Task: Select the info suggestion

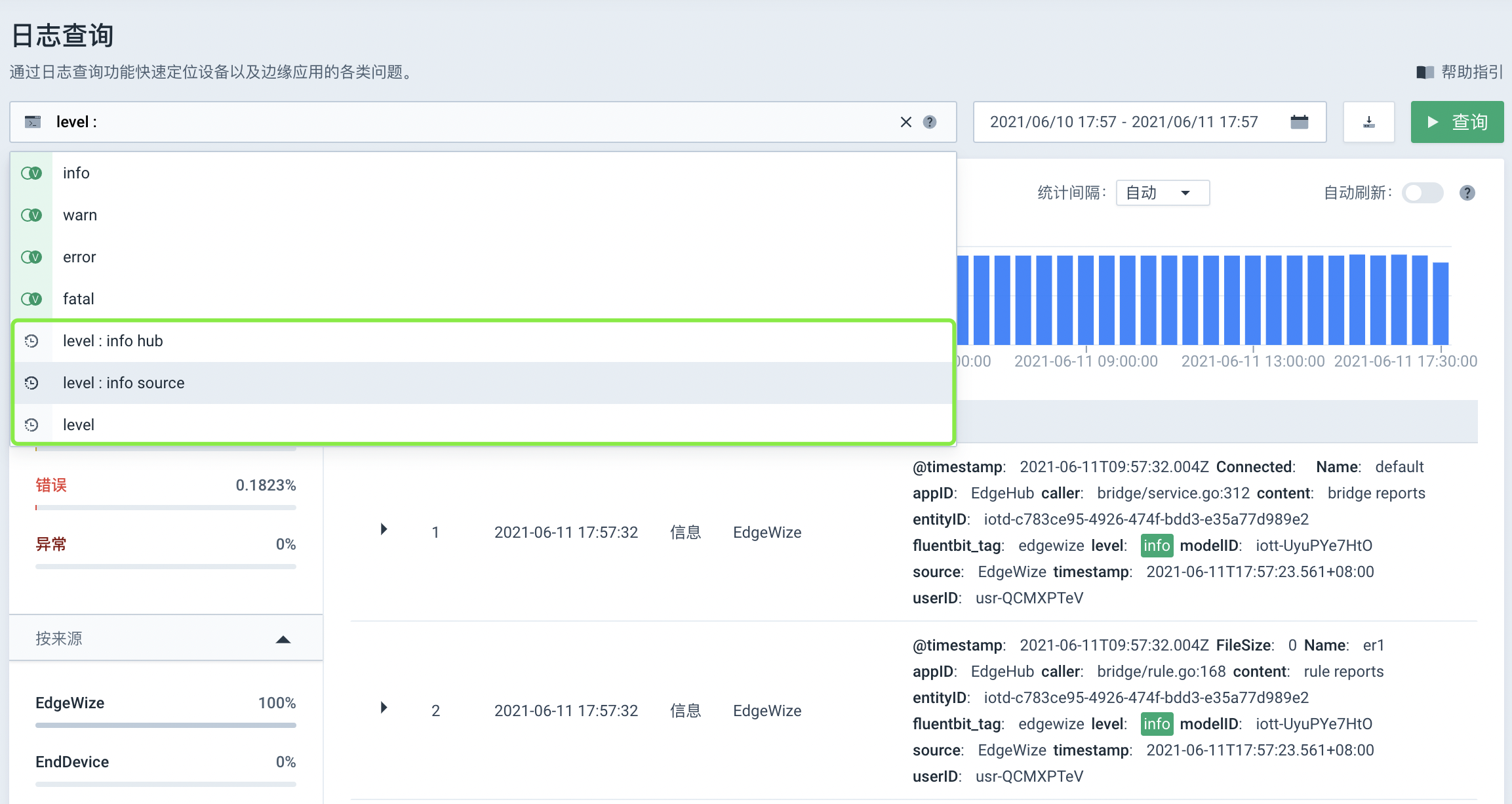Action: pos(483,173)
